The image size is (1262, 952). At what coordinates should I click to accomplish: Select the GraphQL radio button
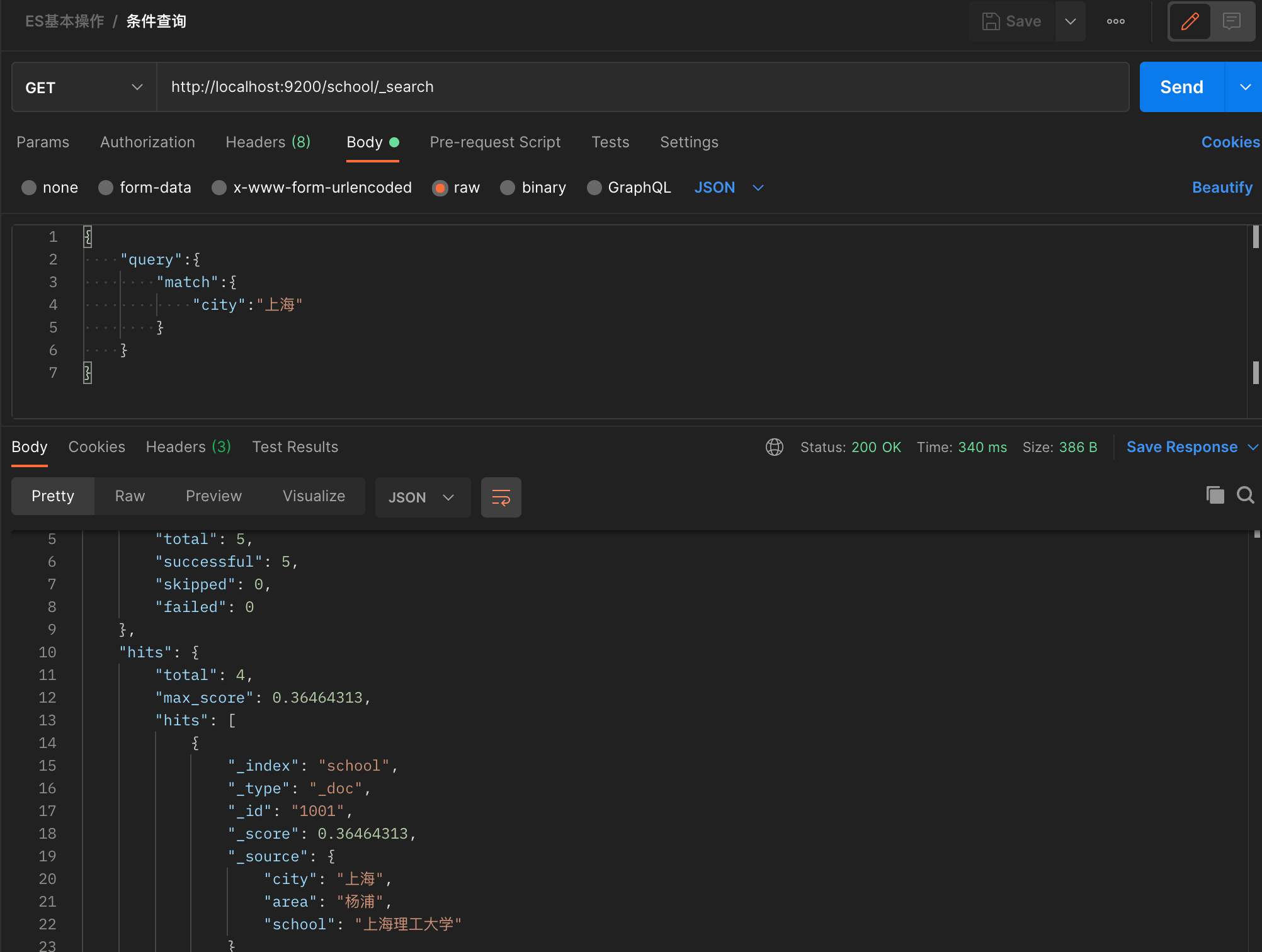(x=594, y=188)
